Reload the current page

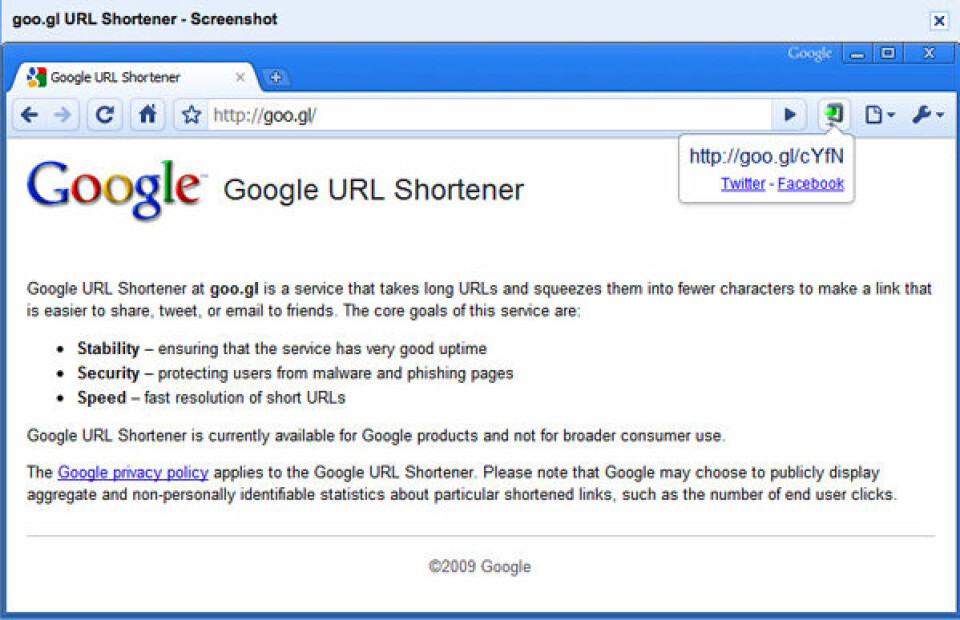(105, 114)
